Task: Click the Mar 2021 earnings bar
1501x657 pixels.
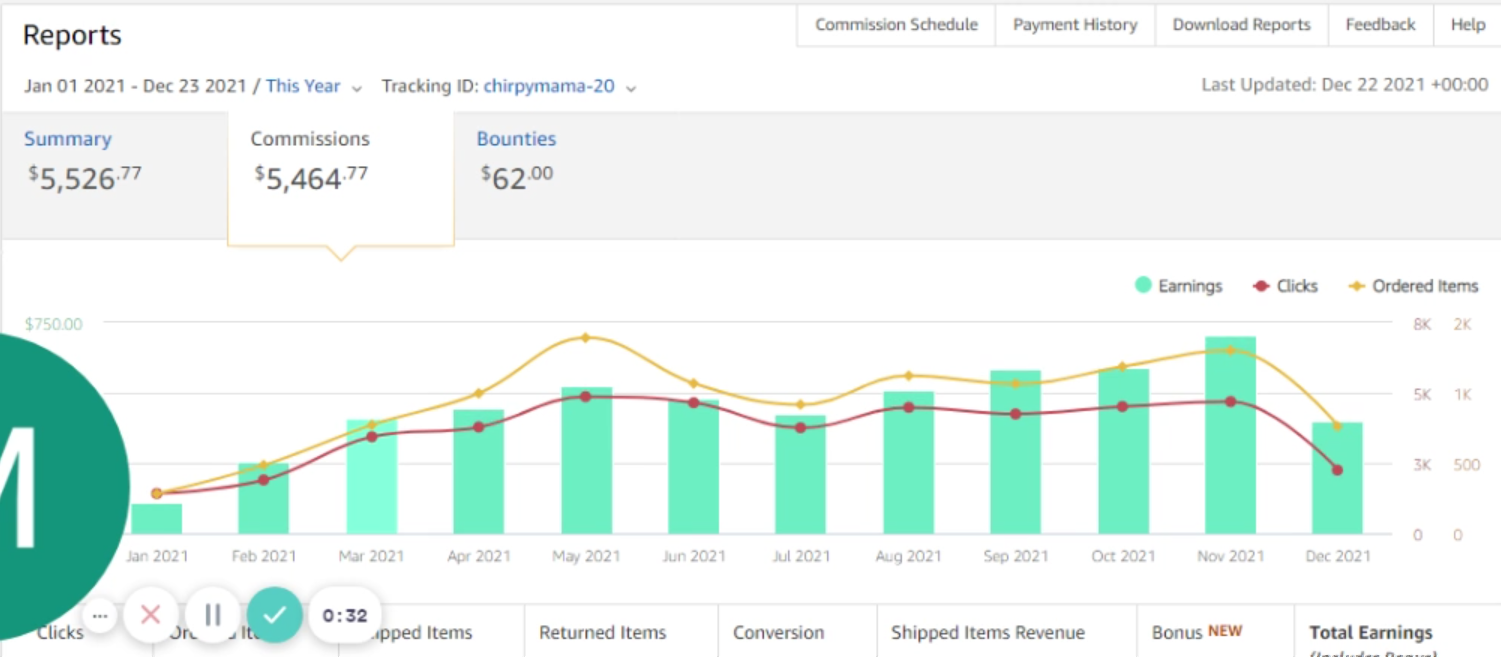Action: pyautogui.click(x=372, y=477)
